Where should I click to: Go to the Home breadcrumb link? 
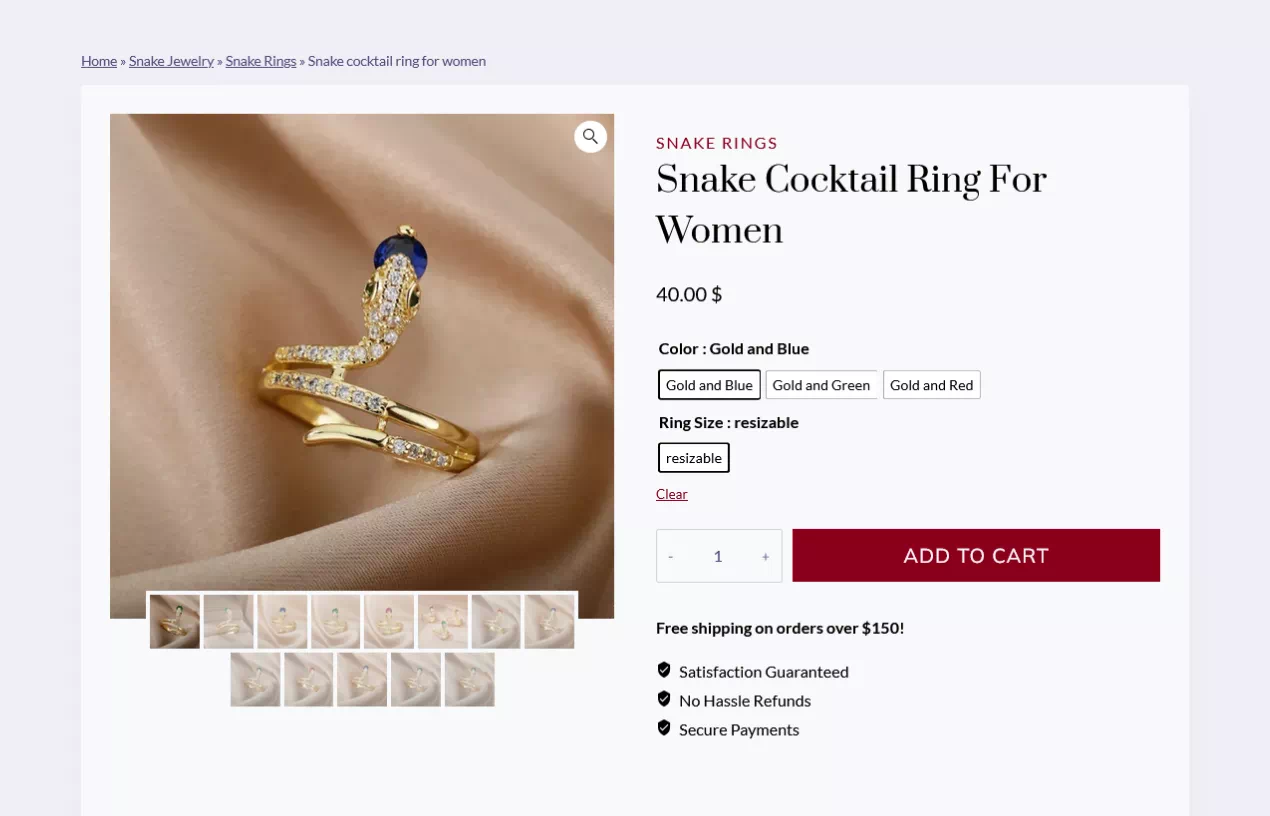[x=99, y=61]
